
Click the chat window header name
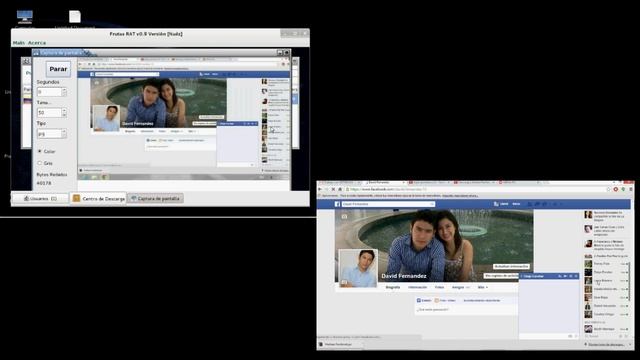533,276
